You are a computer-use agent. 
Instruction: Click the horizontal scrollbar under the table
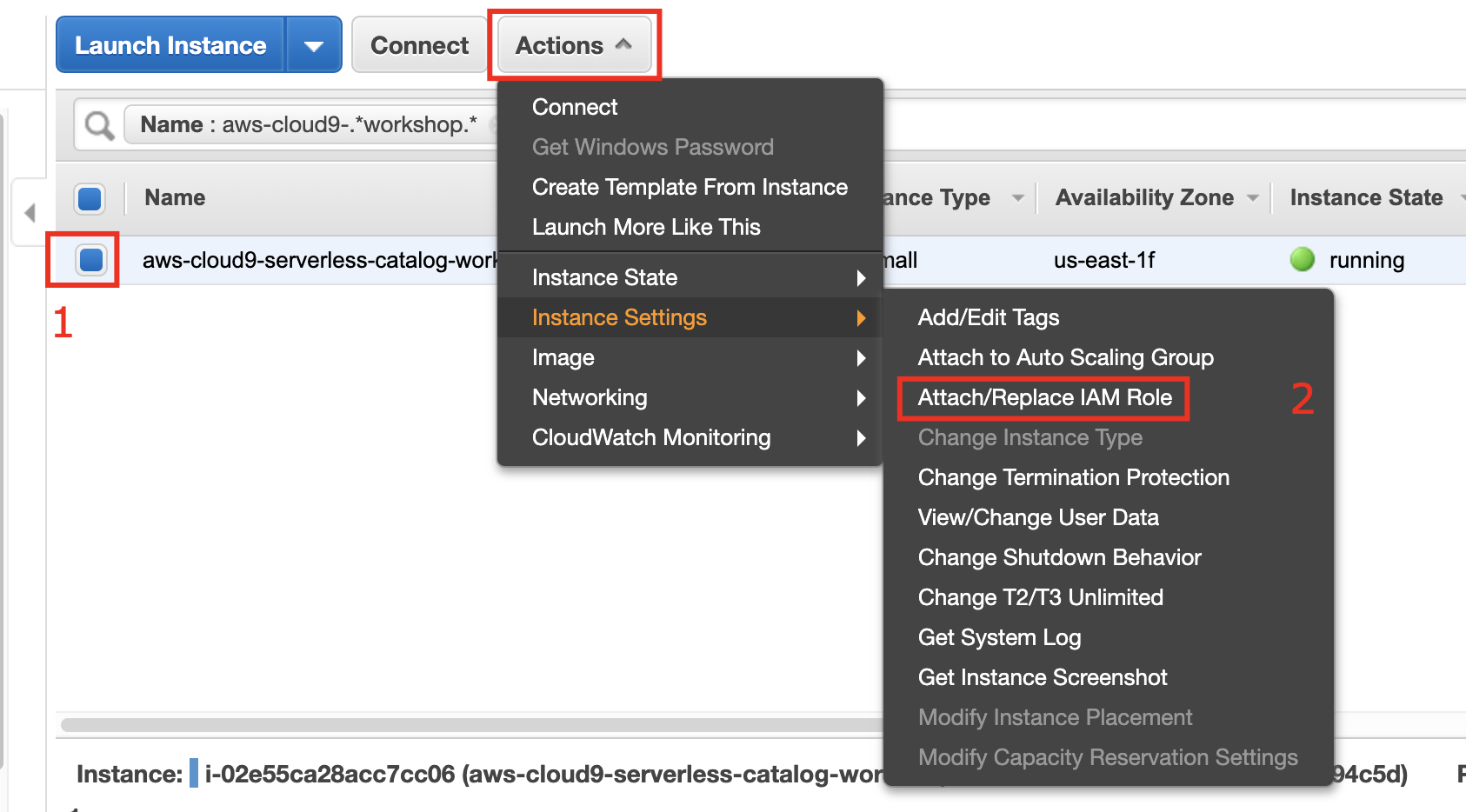pyautogui.click(x=471, y=725)
